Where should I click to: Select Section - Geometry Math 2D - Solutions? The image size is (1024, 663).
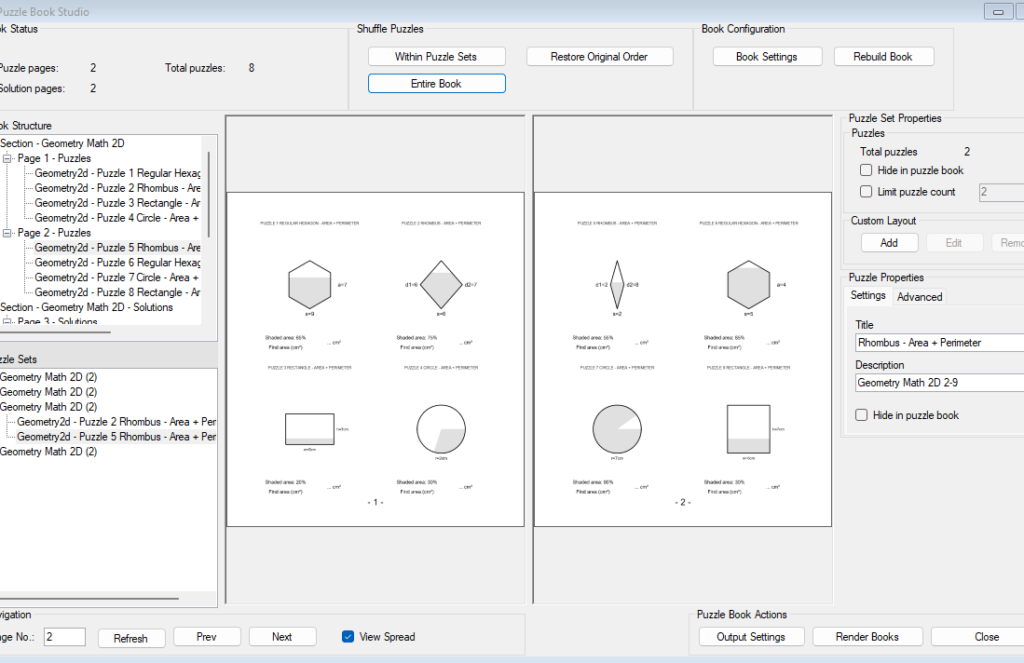[x=86, y=308]
